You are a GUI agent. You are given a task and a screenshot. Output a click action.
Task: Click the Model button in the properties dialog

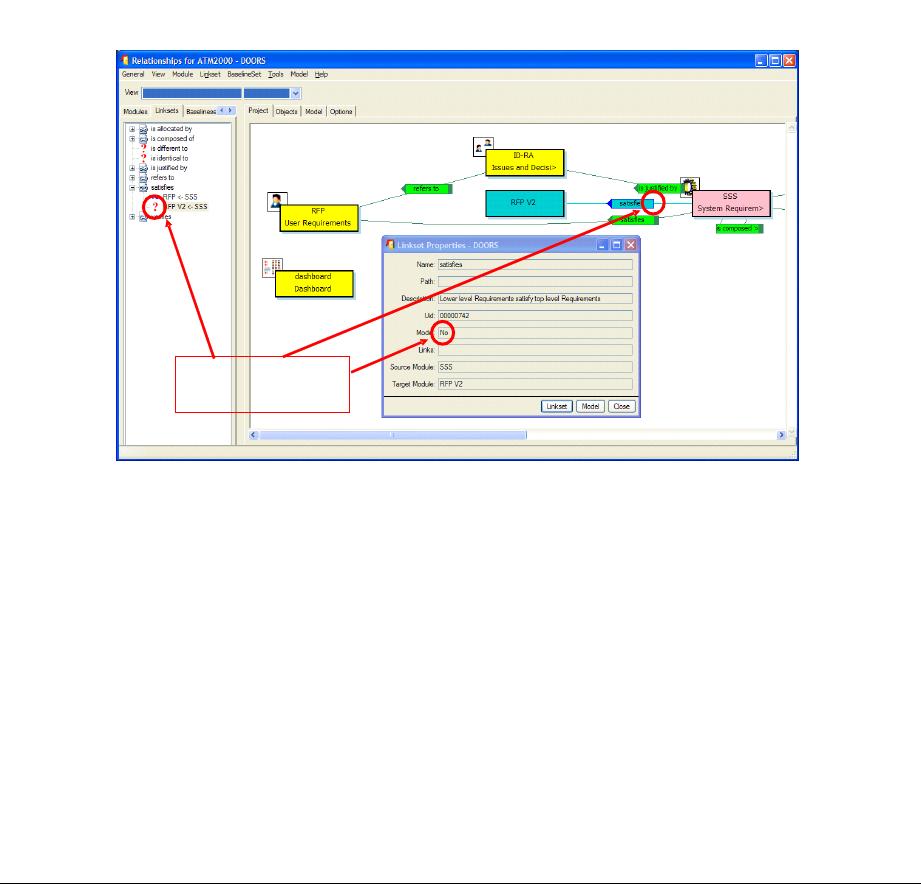(590, 406)
